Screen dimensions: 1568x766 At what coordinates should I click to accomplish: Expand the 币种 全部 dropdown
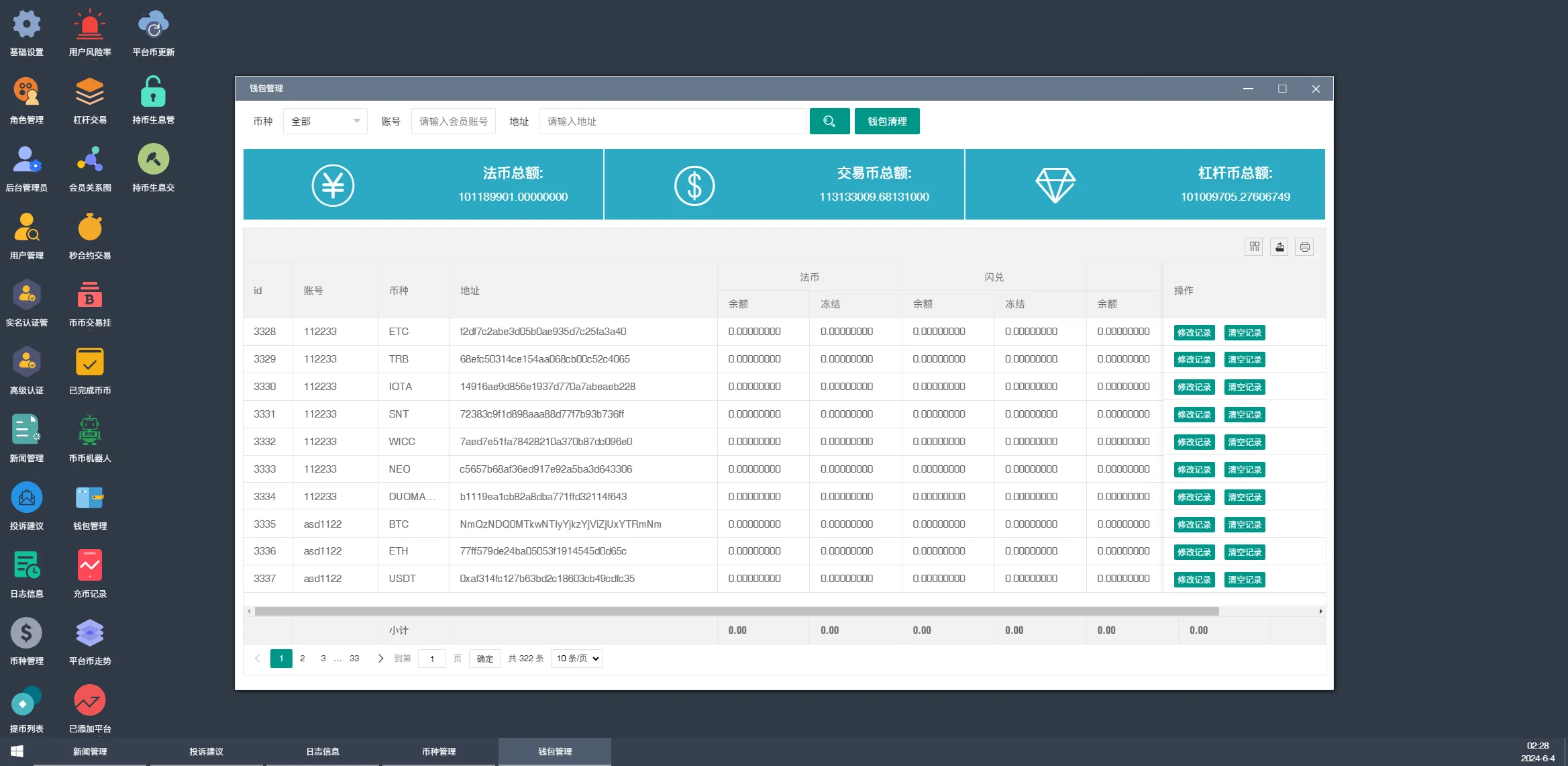(325, 122)
